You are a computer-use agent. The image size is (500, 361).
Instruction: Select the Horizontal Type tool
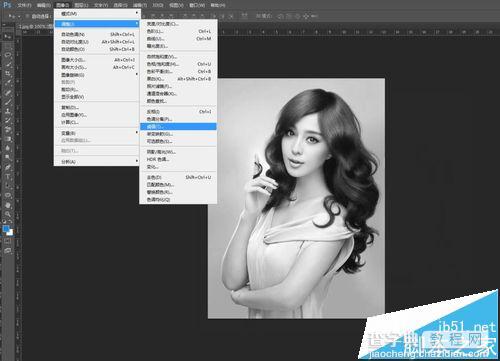pyautogui.click(x=8, y=176)
